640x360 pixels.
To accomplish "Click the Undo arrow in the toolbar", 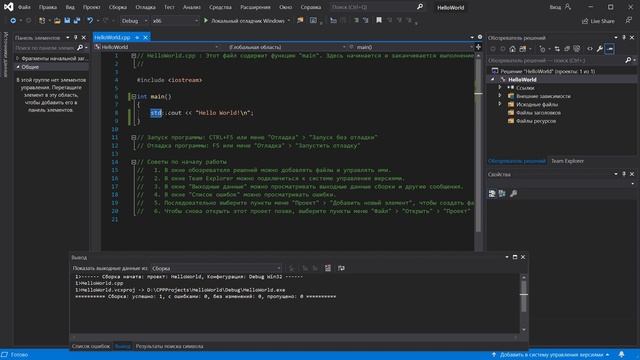I will [x=90, y=20].
